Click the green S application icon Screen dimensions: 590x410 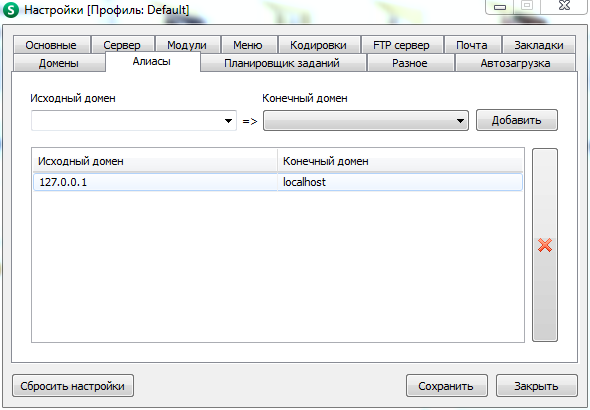click(11, 10)
